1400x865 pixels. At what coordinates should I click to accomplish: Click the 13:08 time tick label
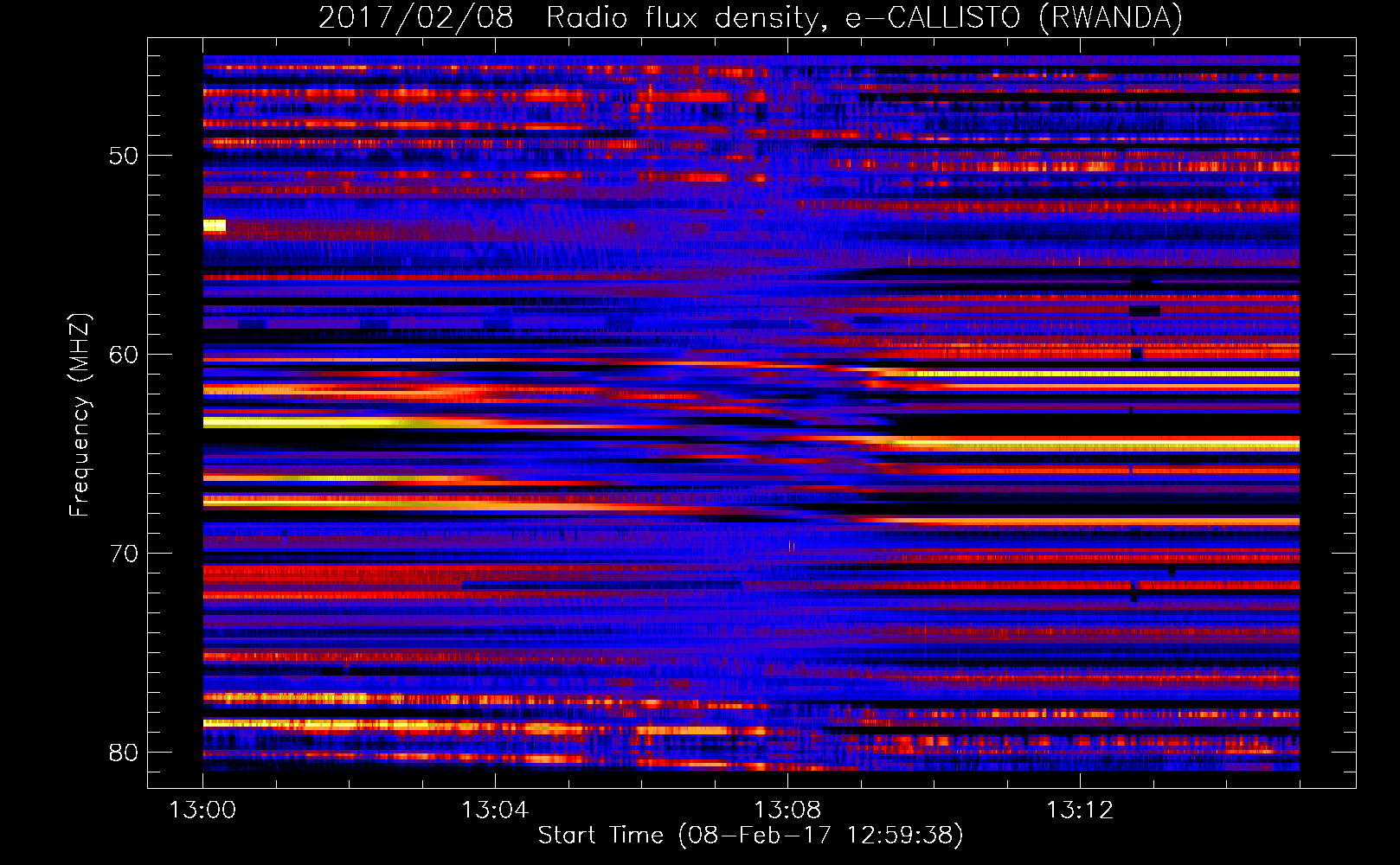tap(787, 811)
